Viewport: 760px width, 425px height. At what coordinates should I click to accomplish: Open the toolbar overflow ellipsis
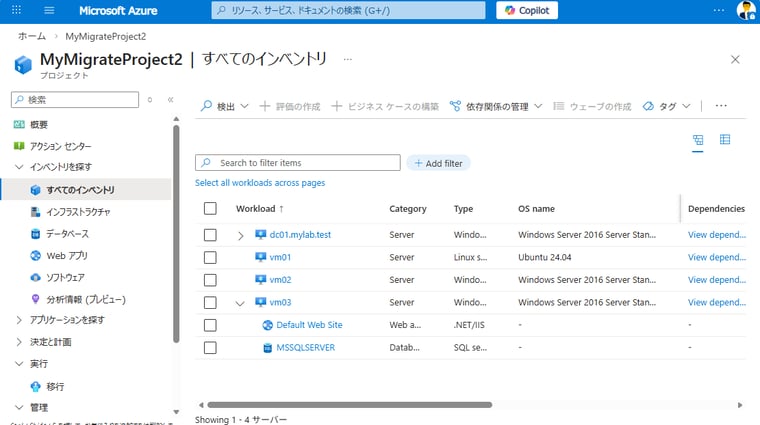[x=721, y=106]
